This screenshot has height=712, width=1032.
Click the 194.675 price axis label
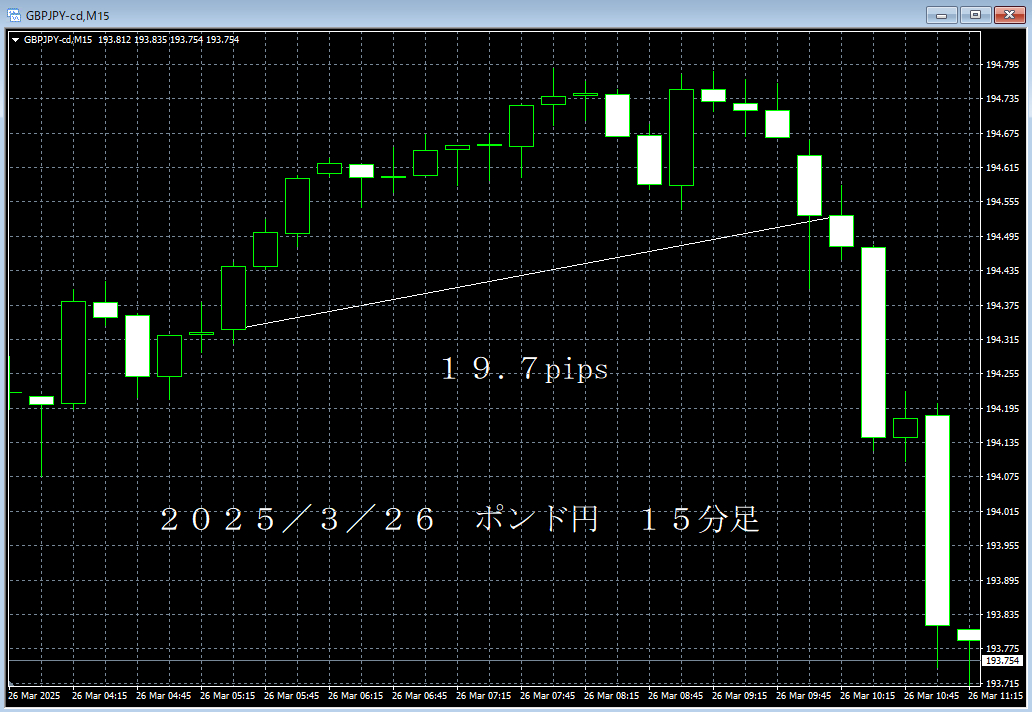(1002, 134)
